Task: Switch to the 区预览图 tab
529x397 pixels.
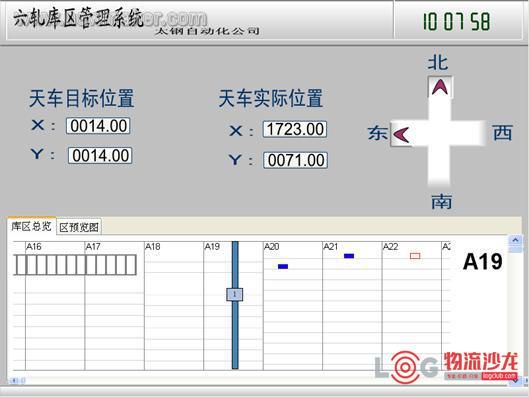Action: point(79,227)
